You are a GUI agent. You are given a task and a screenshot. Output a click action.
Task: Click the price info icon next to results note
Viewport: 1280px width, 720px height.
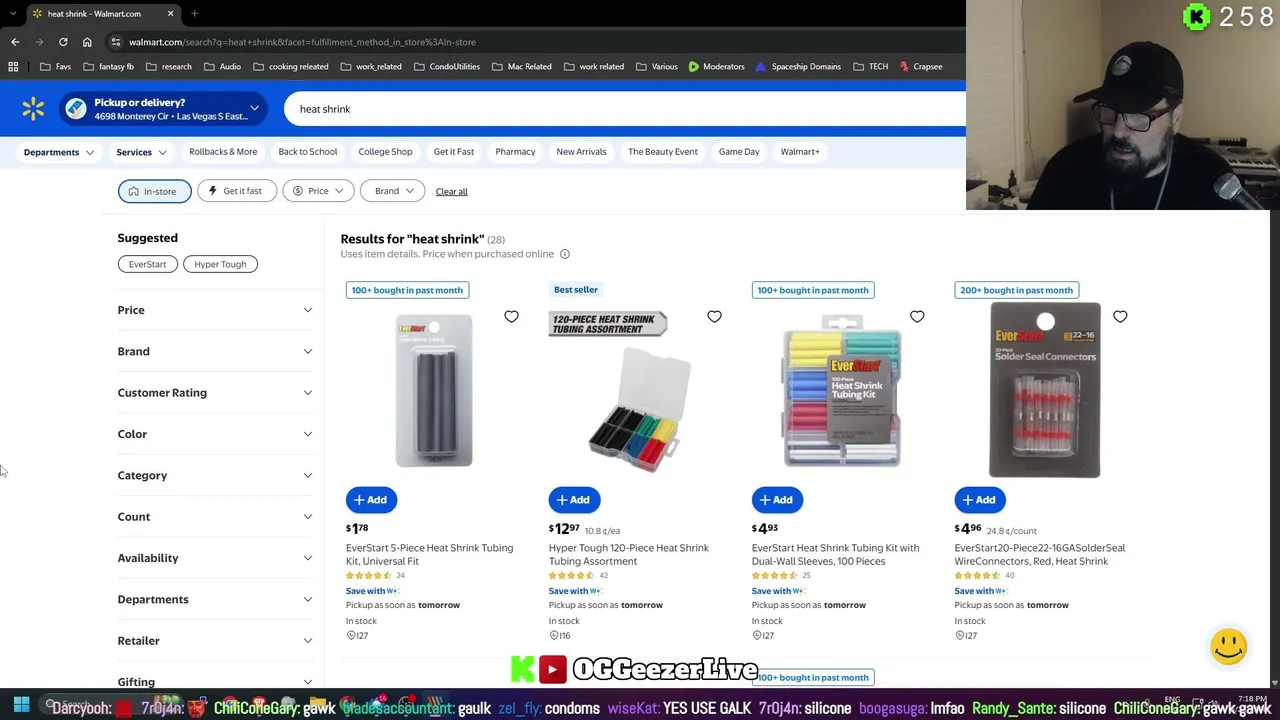pyautogui.click(x=565, y=254)
